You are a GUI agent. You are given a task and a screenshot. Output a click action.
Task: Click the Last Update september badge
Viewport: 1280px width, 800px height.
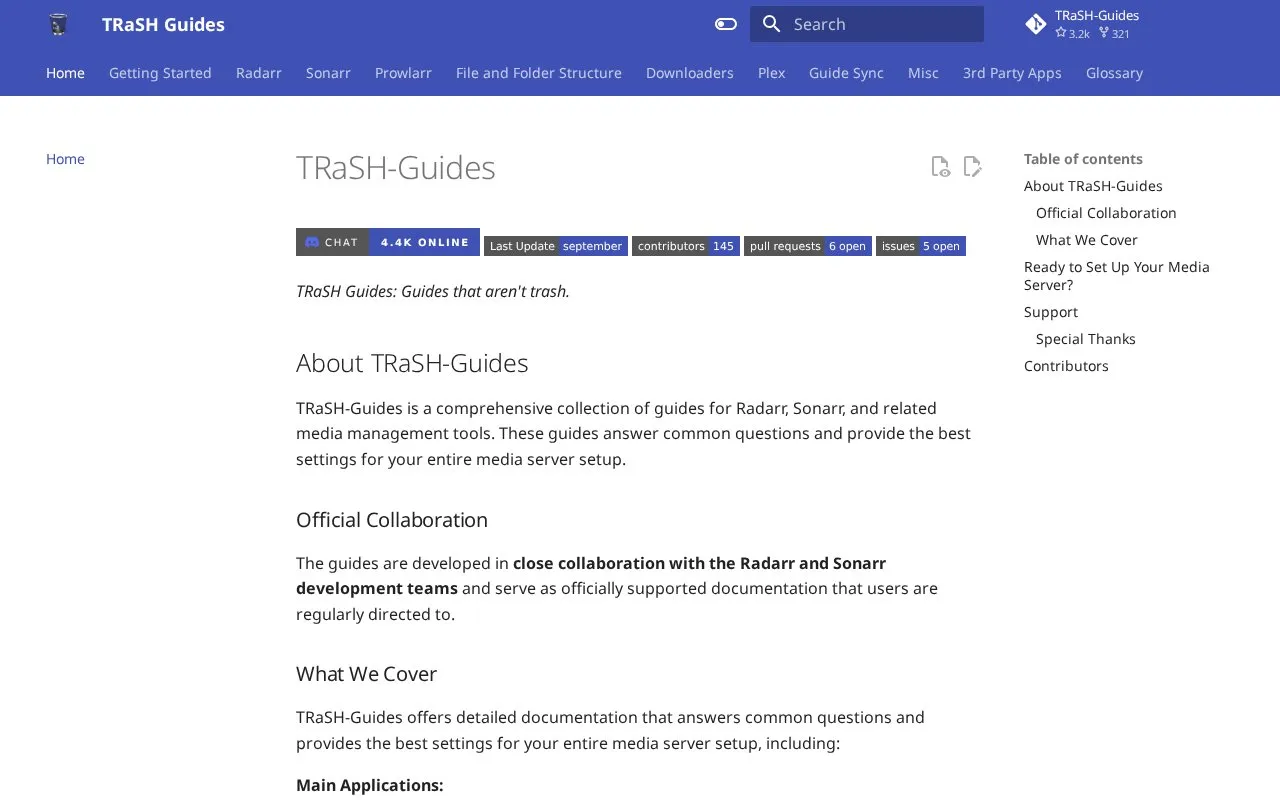[x=556, y=246]
